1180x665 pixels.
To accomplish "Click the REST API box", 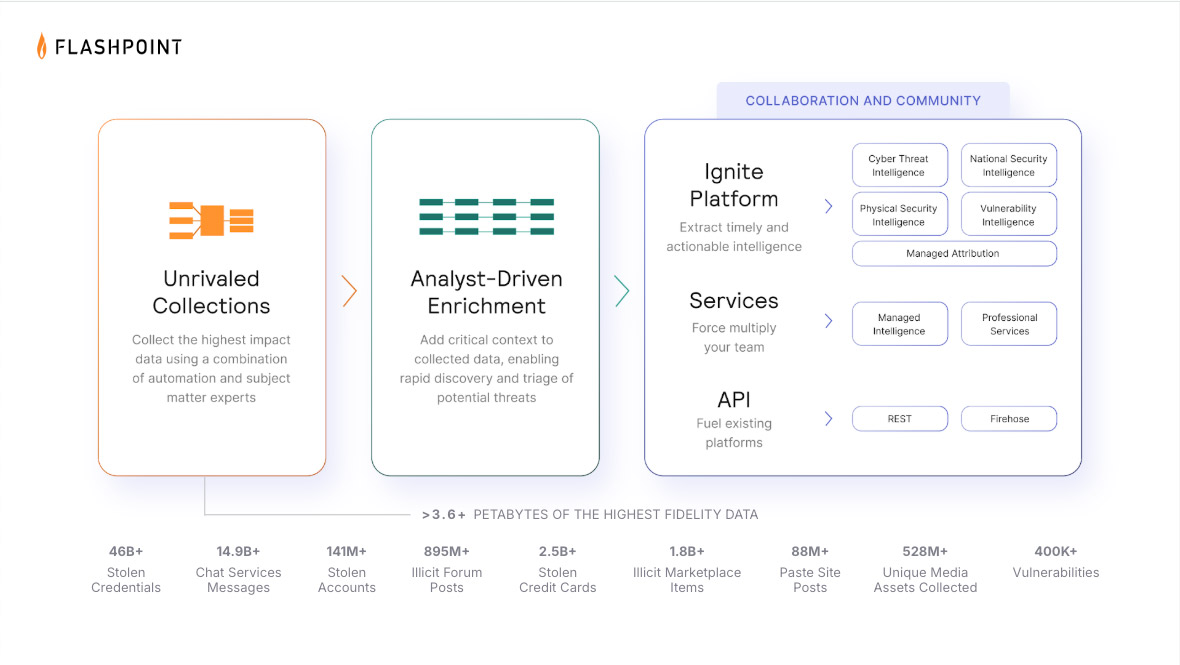I will click(x=900, y=419).
